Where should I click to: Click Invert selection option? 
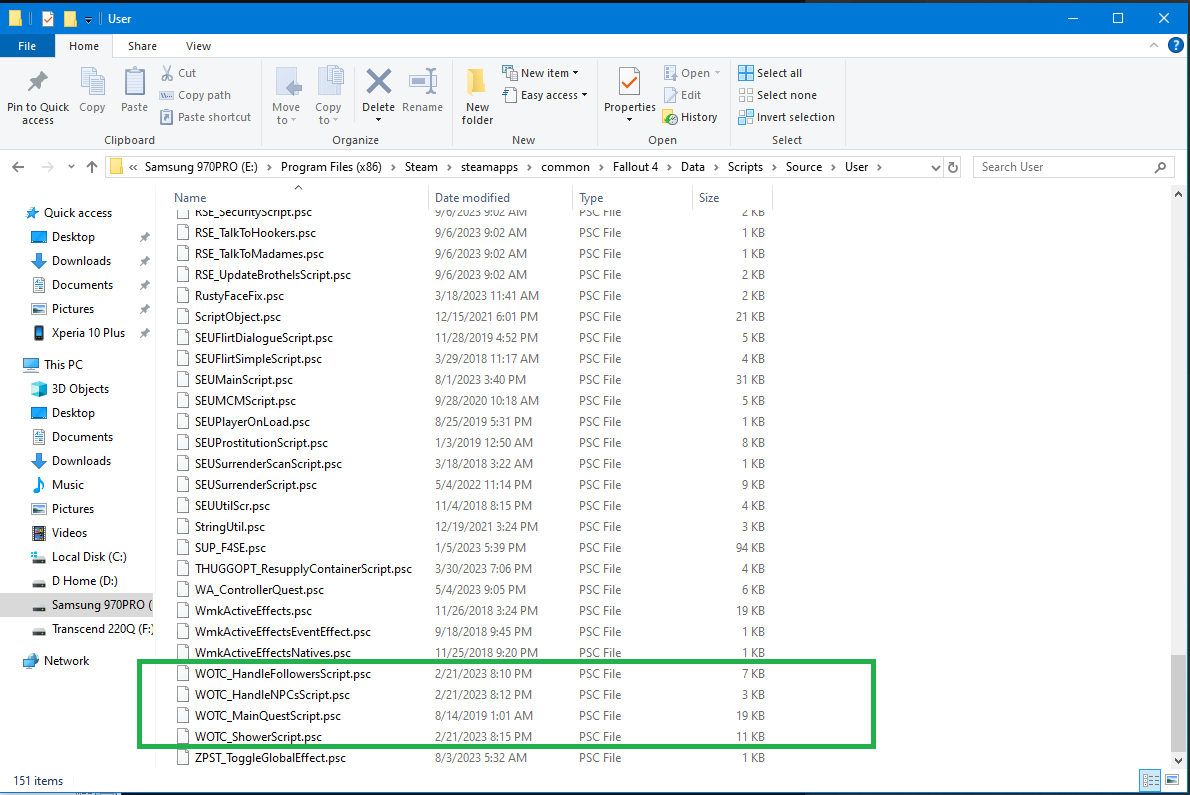click(x=786, y=117)
